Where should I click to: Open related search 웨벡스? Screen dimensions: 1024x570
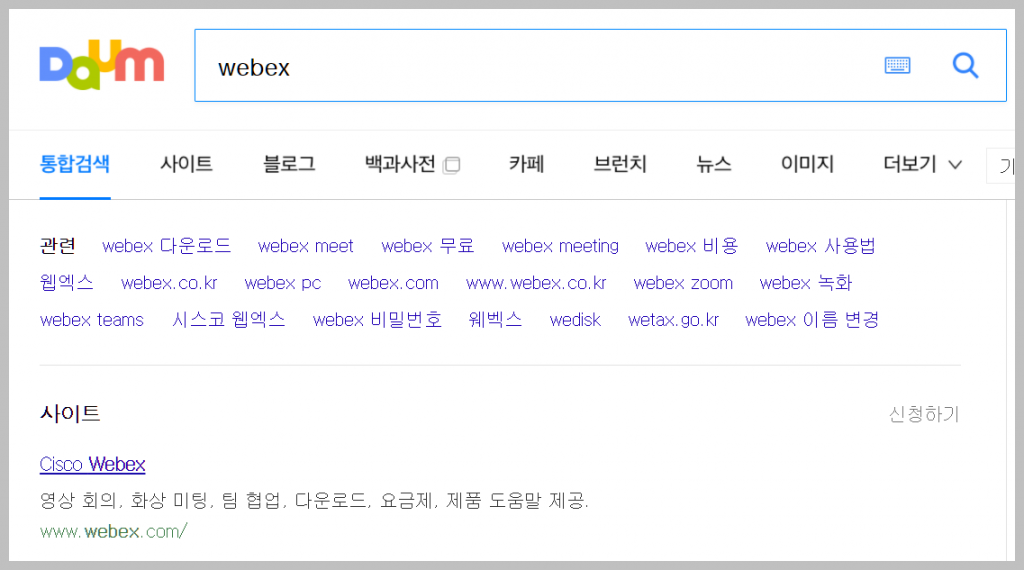pyautogui.click(x=496, y=320)
